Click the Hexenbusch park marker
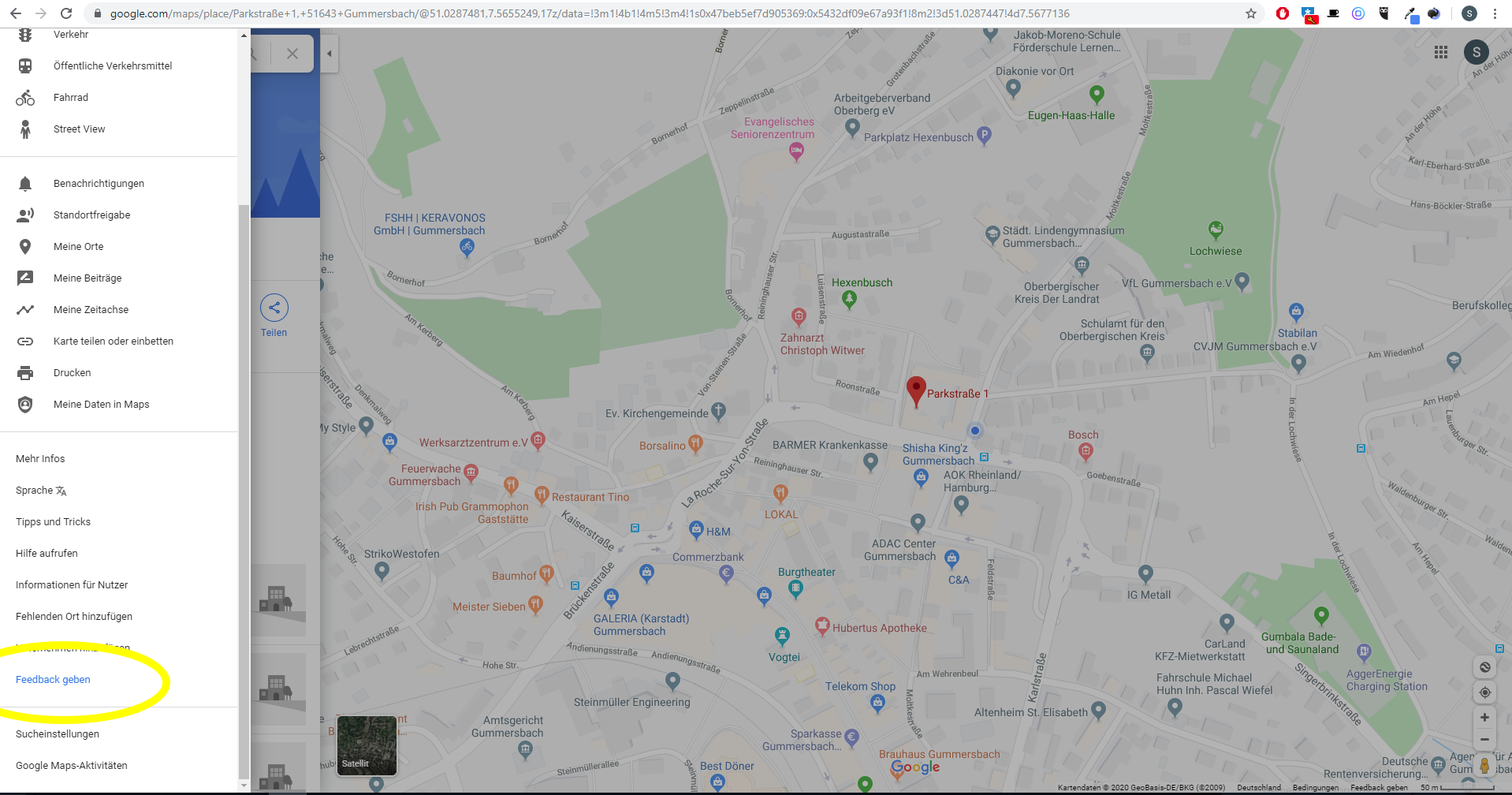 click(x=849, y=299)
